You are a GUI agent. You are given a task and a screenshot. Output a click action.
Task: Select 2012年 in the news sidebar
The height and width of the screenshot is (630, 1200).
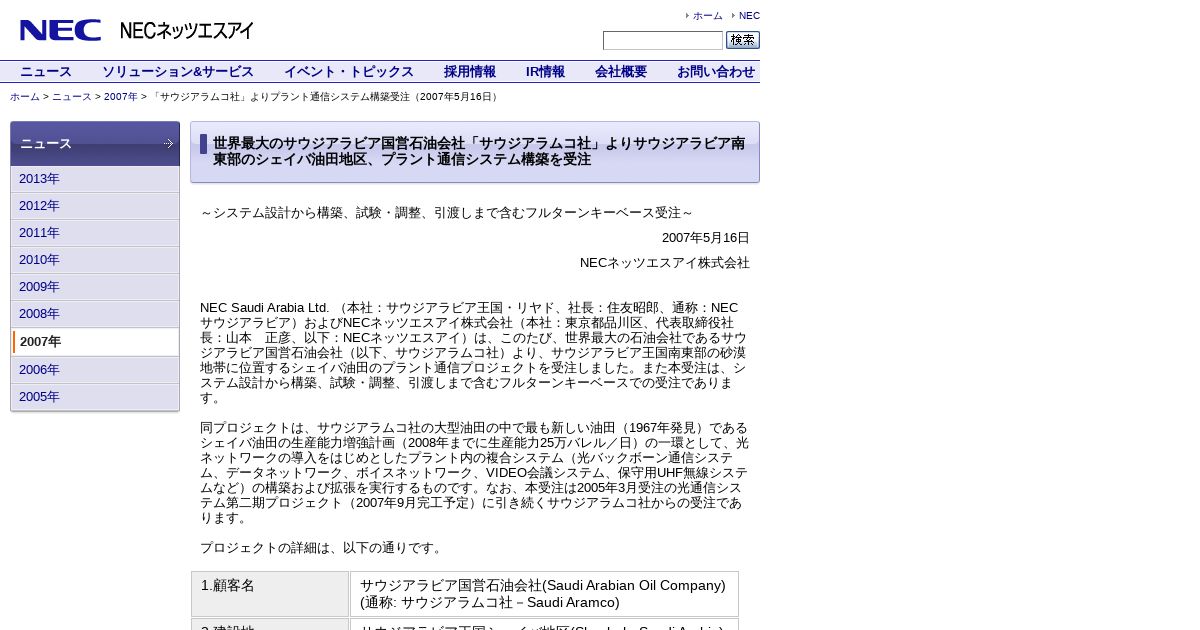(x=95, y=206)
